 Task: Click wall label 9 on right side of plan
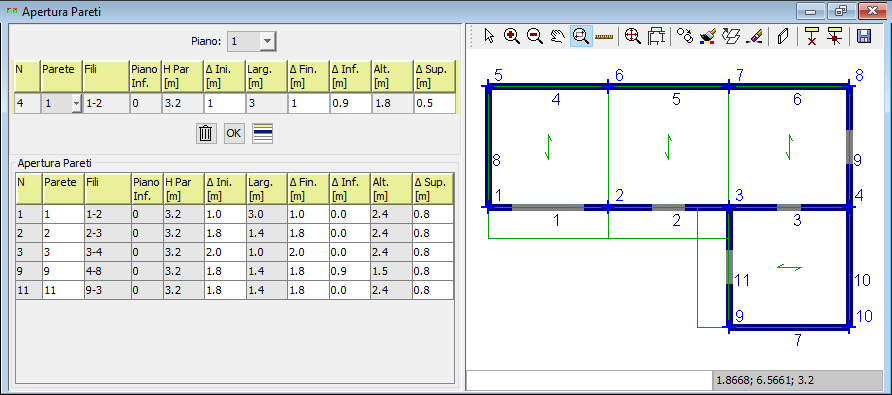(x=857, y=160)
